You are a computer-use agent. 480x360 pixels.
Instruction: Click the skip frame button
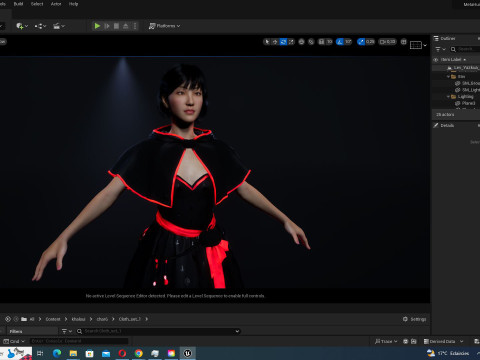[107, 26]
